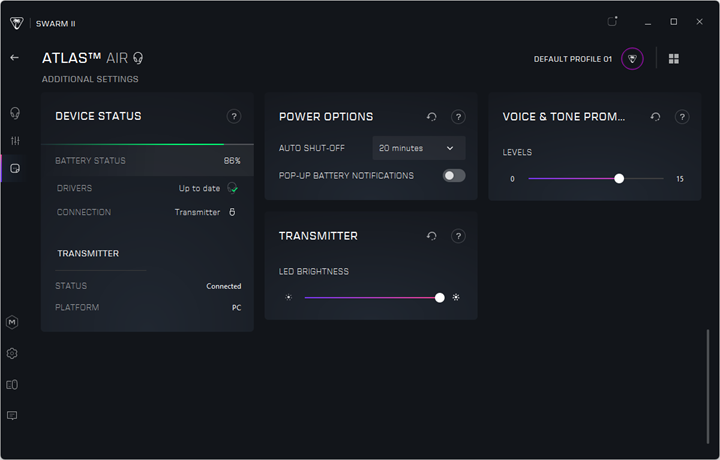
Task: Reset Transmitter settings
Action: point(432,237)
